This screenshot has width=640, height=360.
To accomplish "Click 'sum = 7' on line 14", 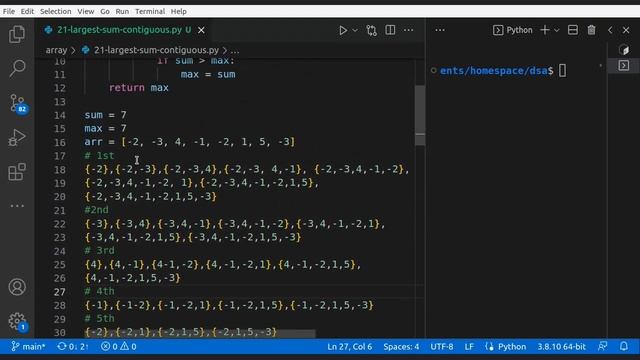I will pos(105,115).
